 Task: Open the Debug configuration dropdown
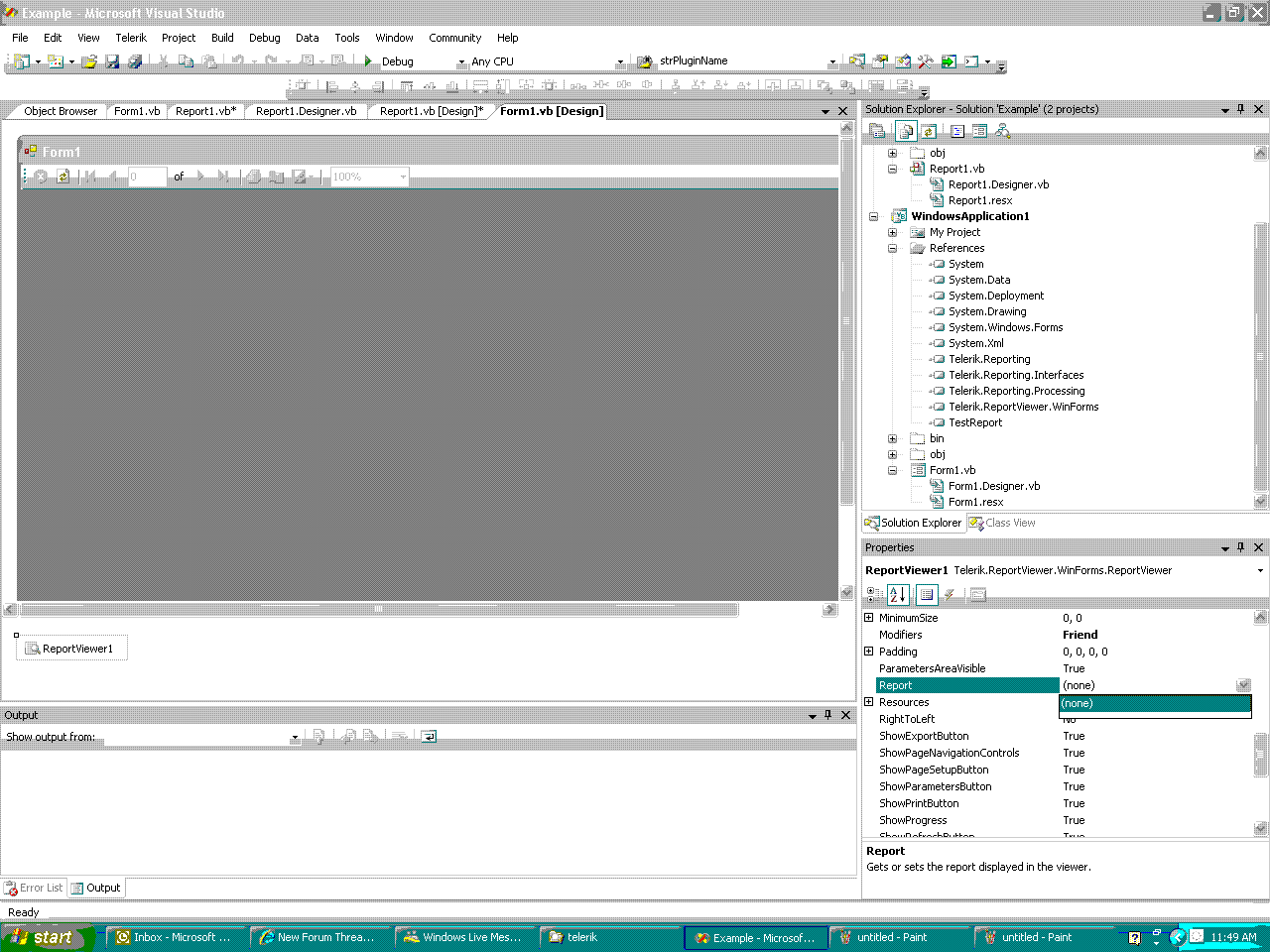460,62
